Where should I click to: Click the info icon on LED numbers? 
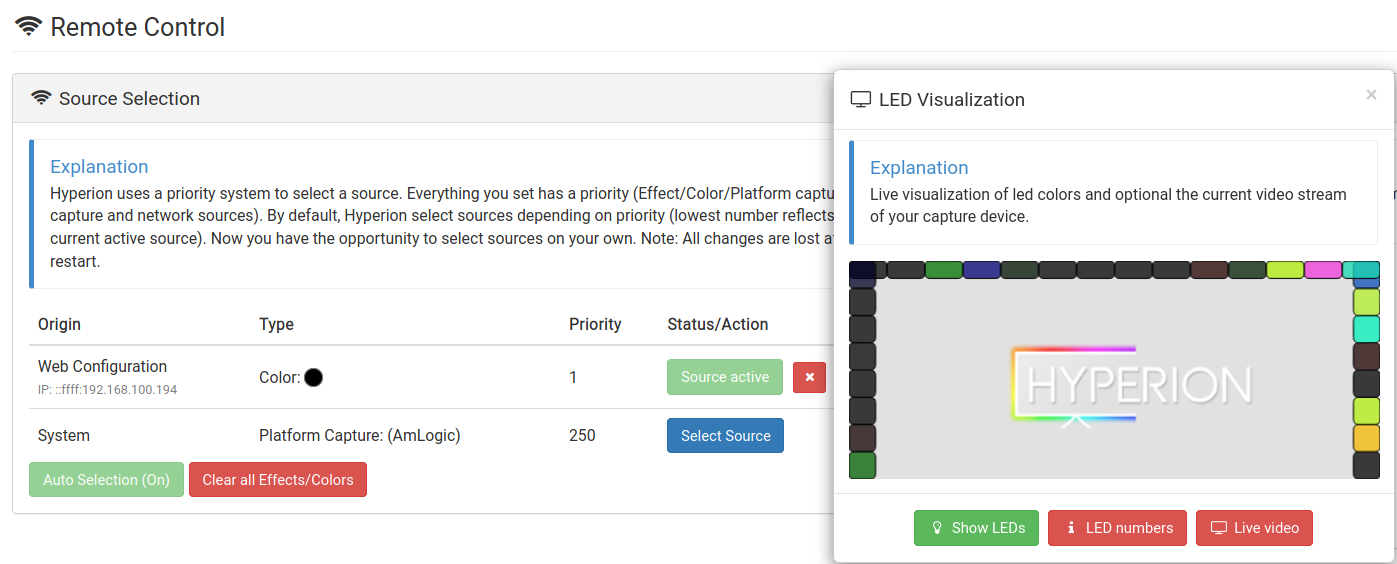click(x=1071, y=528)
